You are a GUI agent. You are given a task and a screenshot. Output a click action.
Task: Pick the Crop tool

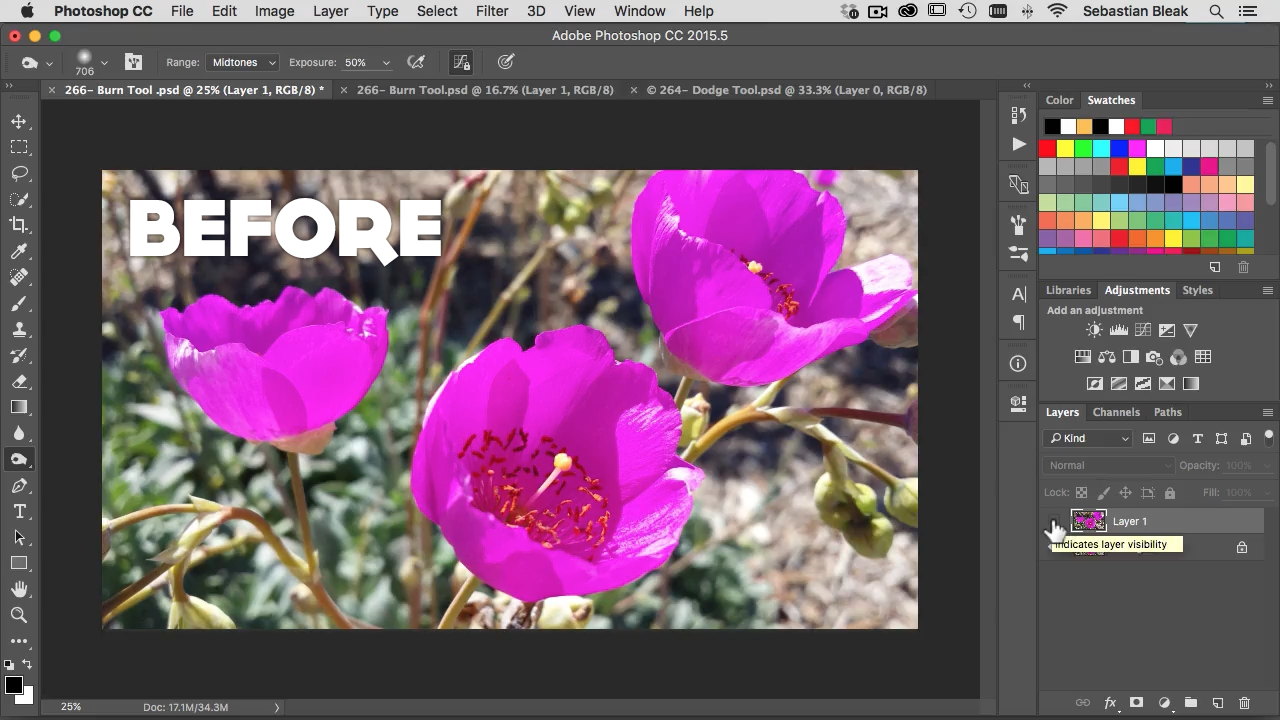pyautogui.click(x=19, y=225)
